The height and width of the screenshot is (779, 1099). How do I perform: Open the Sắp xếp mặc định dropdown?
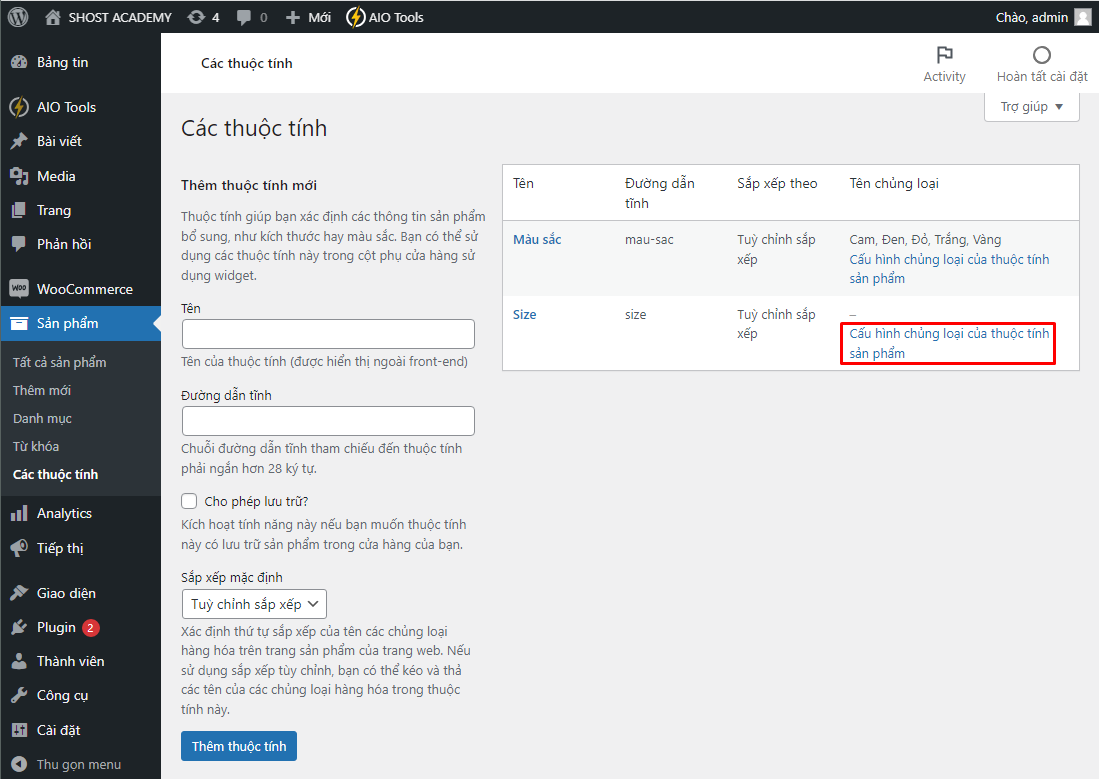[254, 603]
